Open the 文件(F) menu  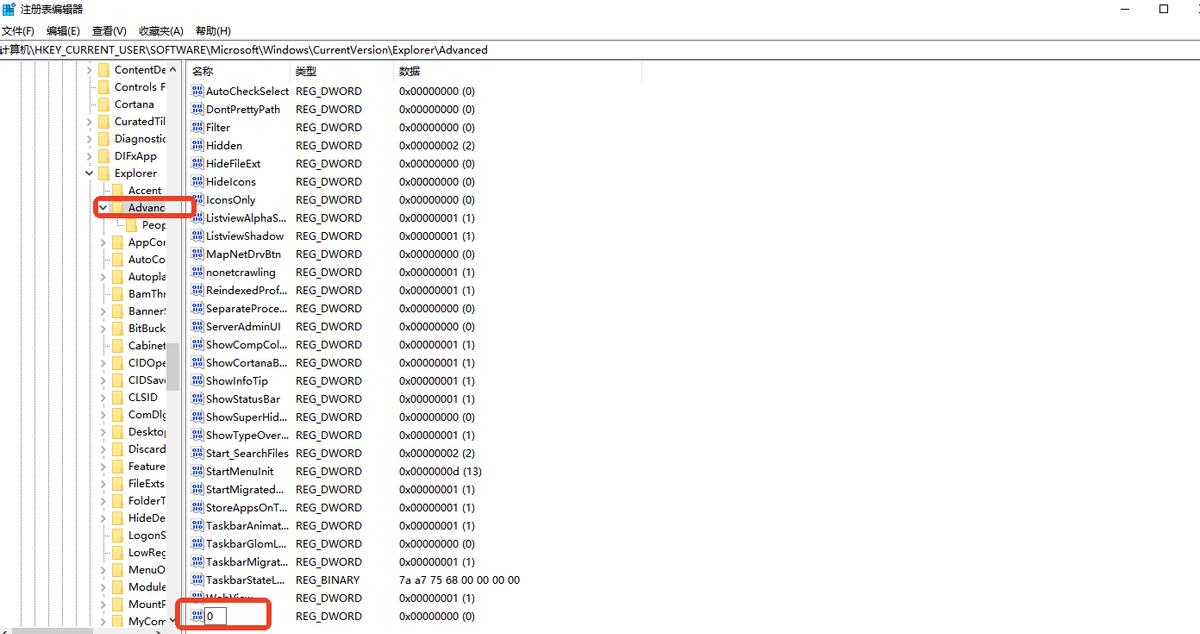click(x=17, y=31)
